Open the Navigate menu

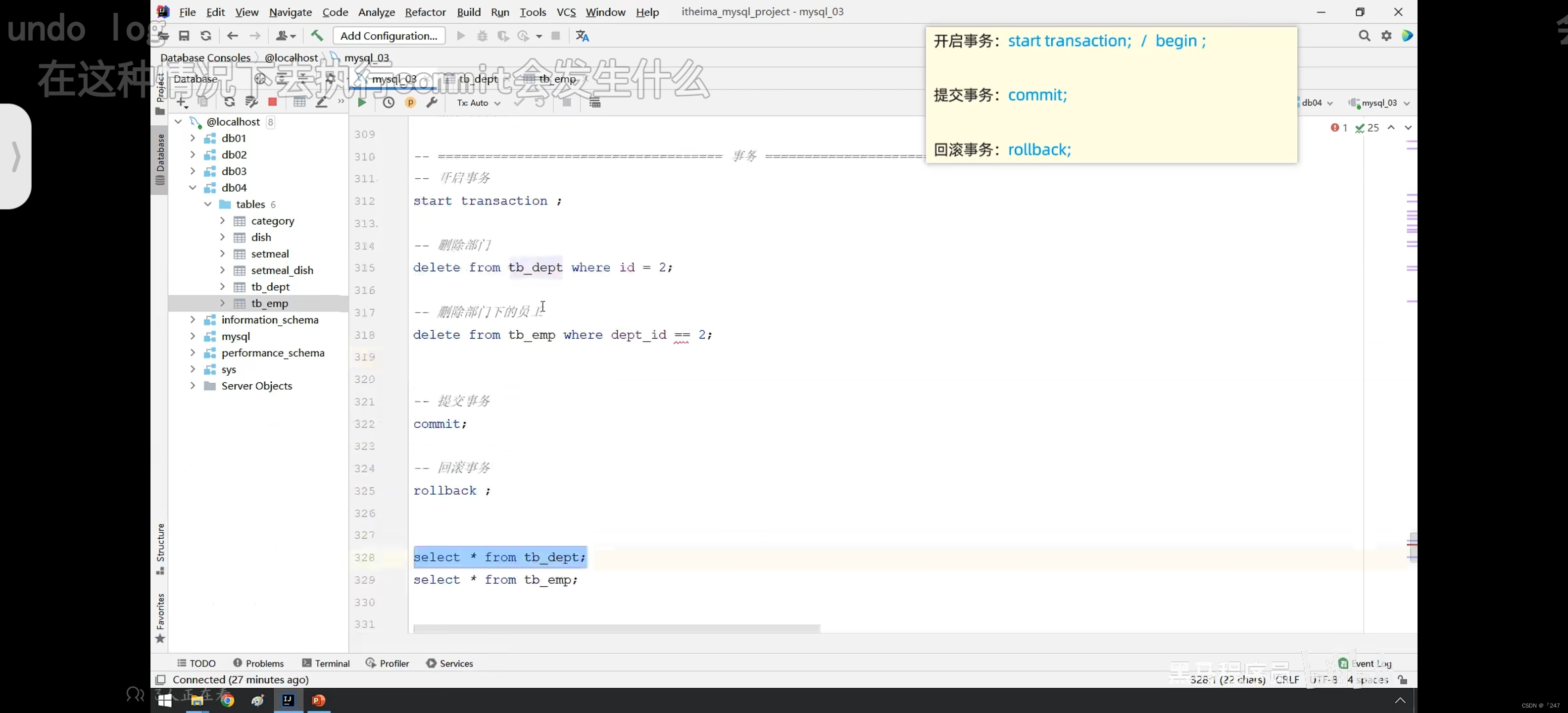click(291, 11)
